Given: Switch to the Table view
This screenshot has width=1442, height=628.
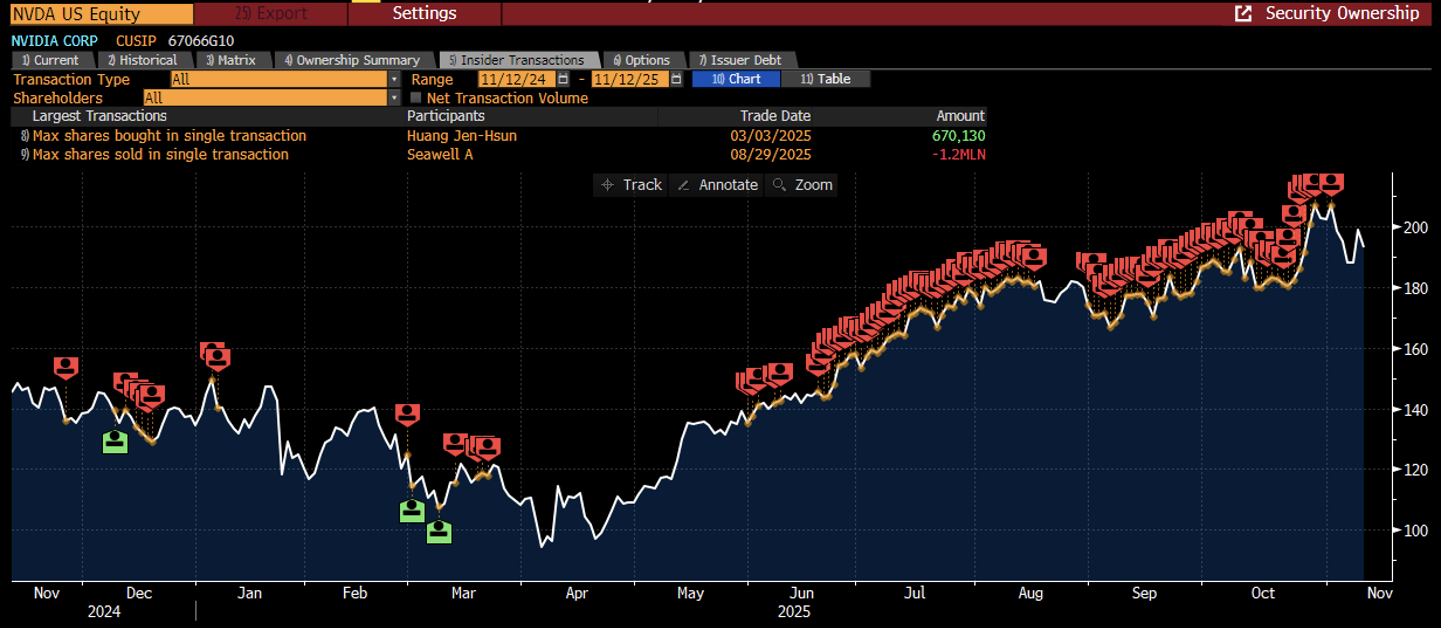Looking at the screenshot, I should [825, 79].
